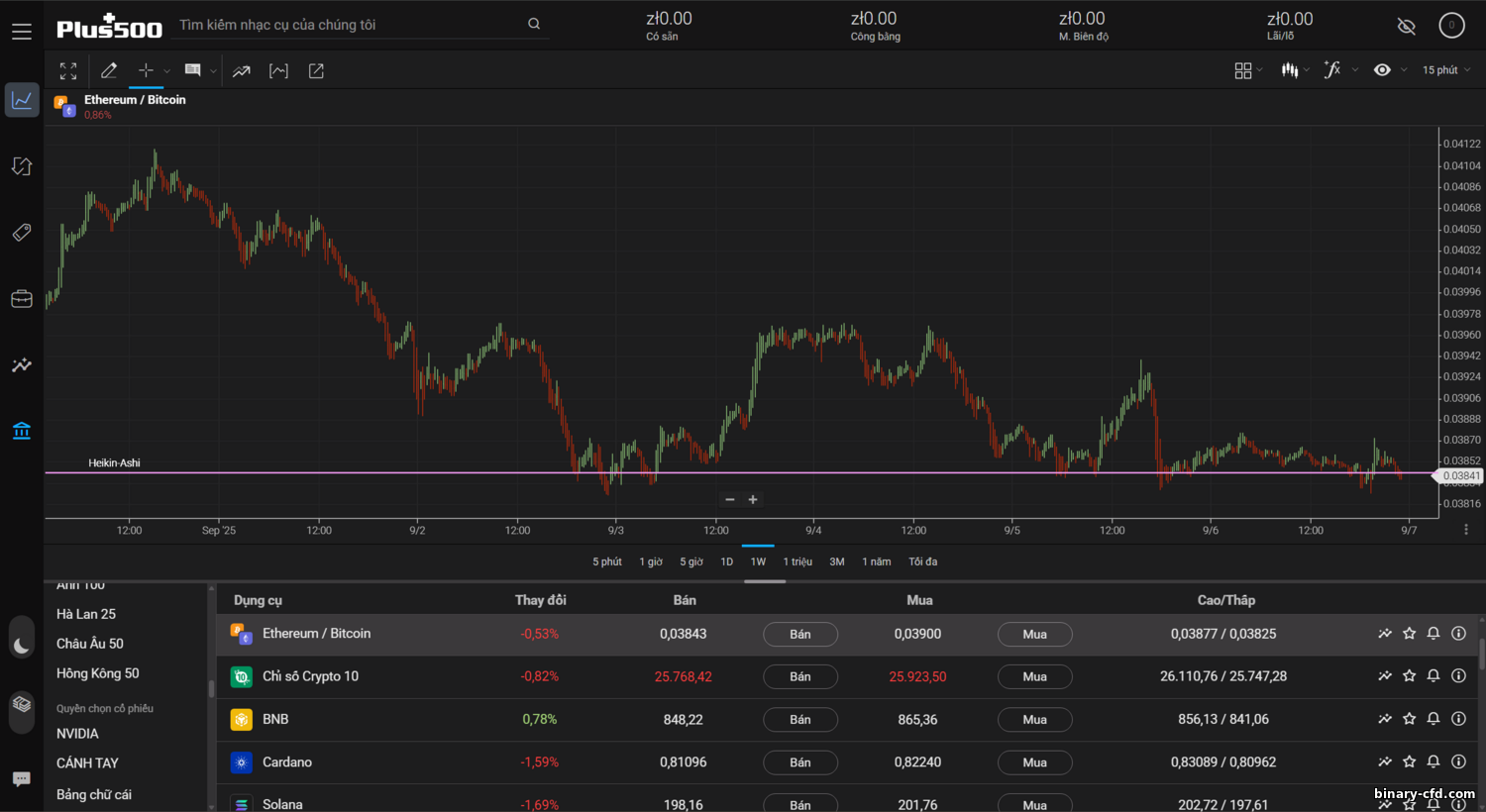Click the crosshair cursor tool
The width and height of the screenshot is (1486, 812).
click(145, 70)
